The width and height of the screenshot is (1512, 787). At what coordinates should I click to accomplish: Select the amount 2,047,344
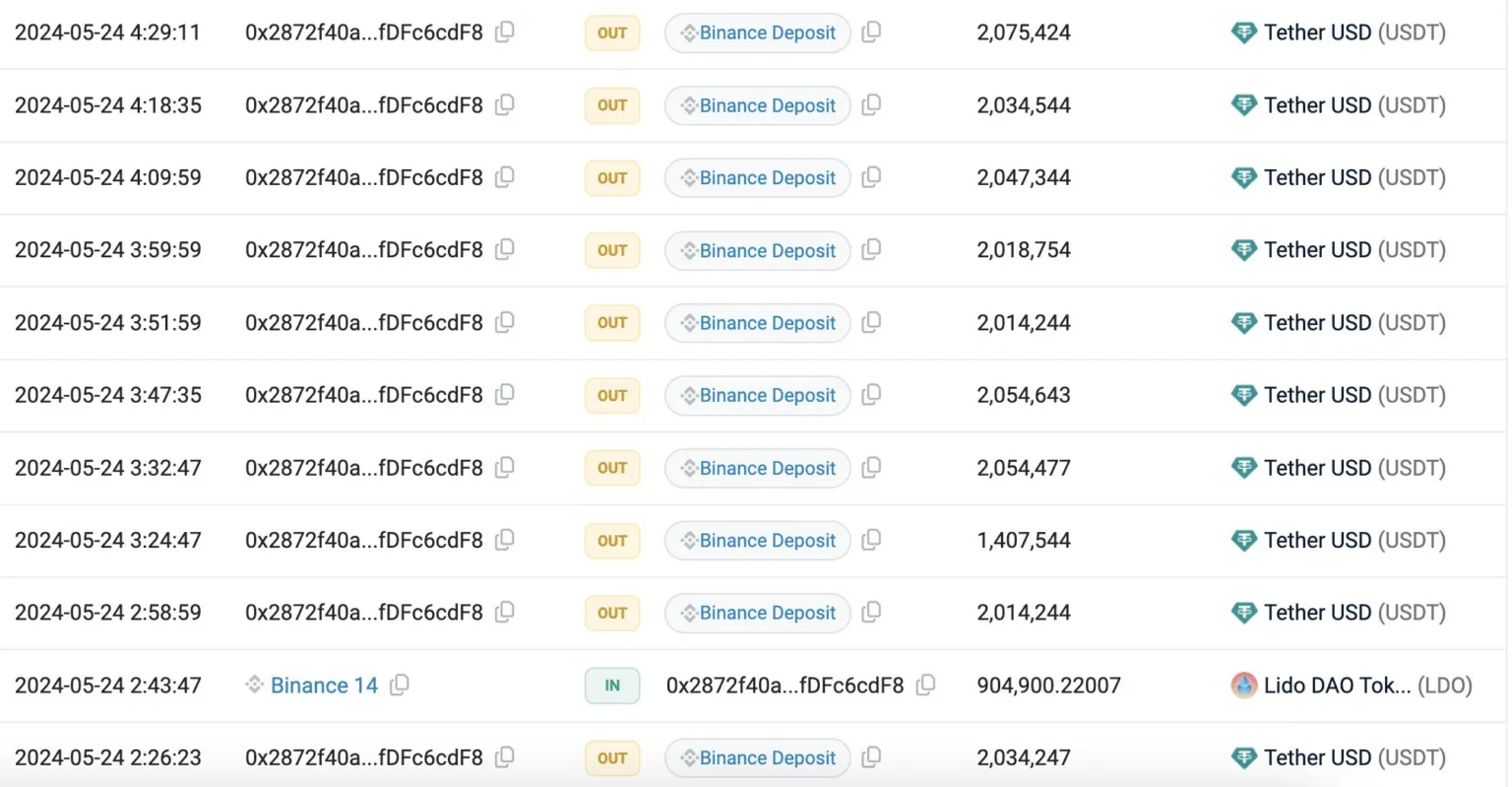1024,177
